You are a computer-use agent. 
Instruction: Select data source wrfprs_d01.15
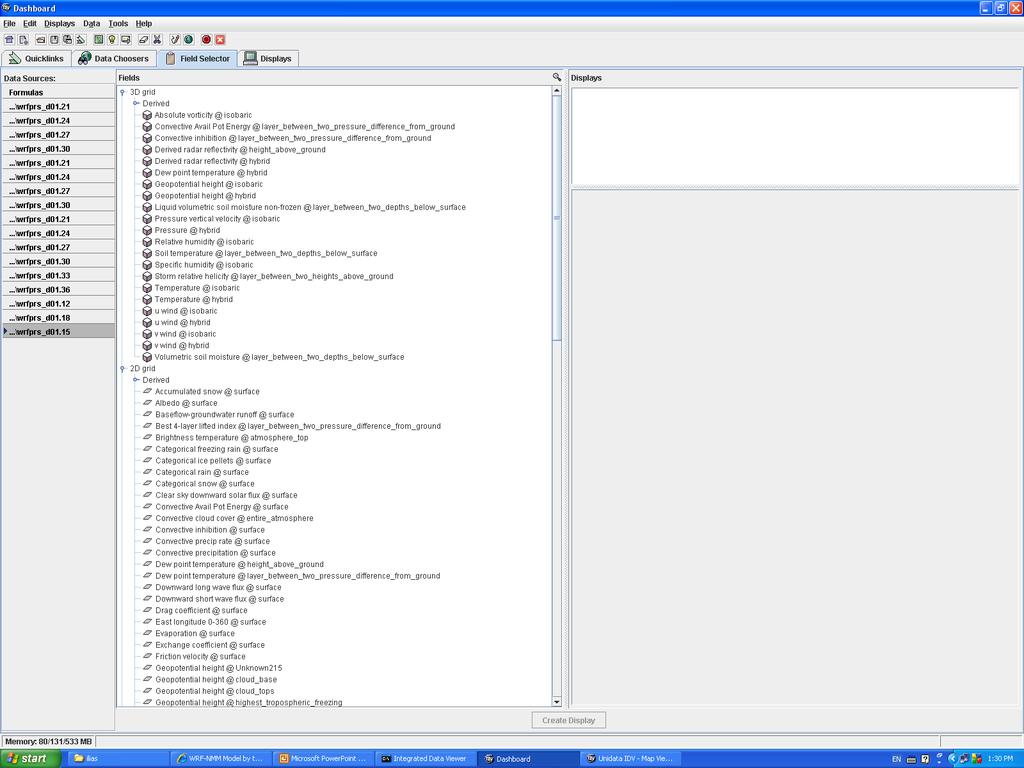[x=58, y=332]
